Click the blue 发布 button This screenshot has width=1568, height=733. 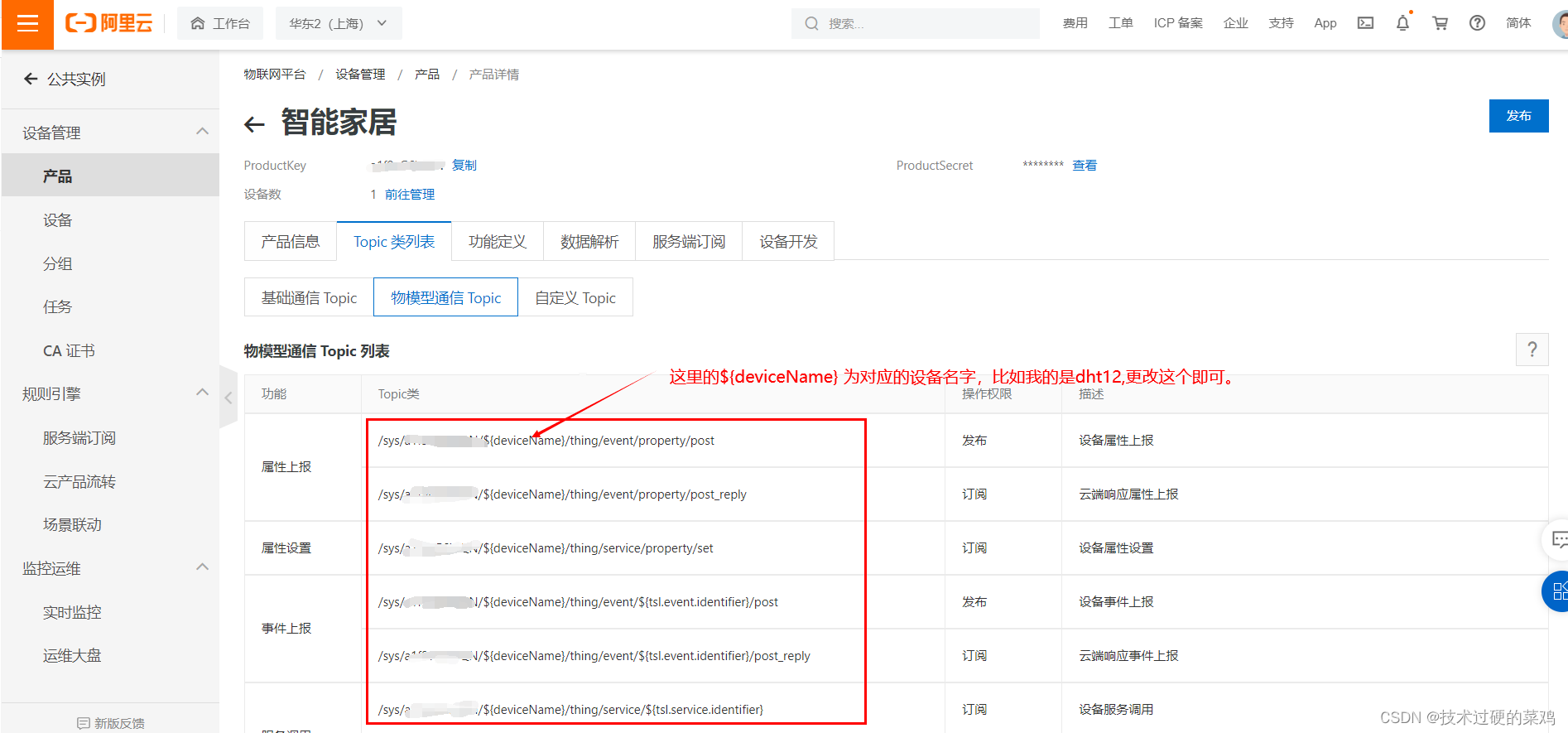(x=1518, y=116)
